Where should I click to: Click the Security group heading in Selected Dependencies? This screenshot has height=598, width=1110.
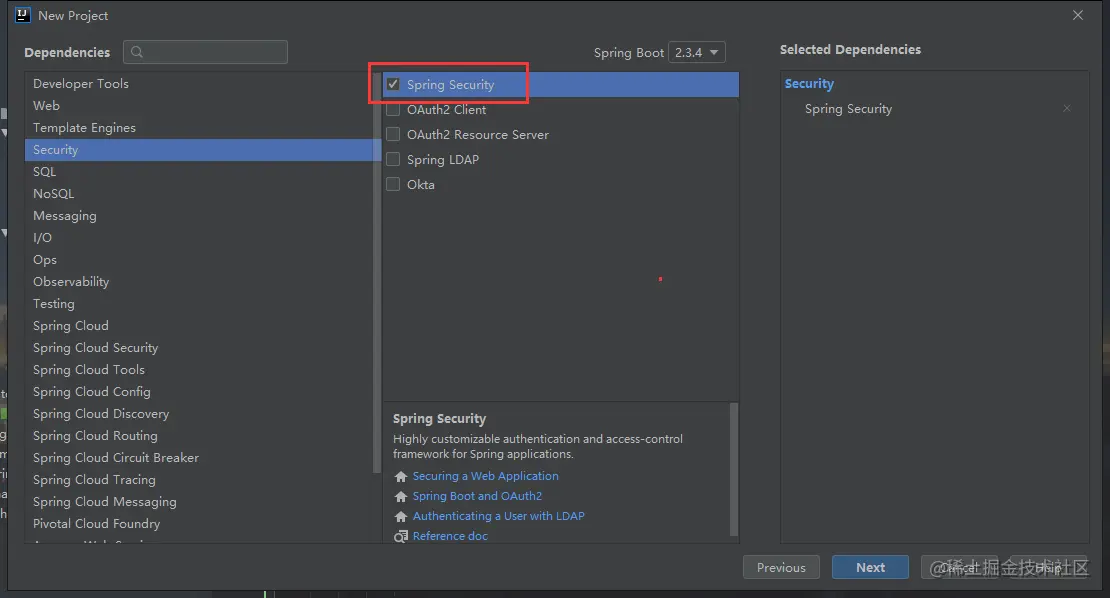(809, 84)
